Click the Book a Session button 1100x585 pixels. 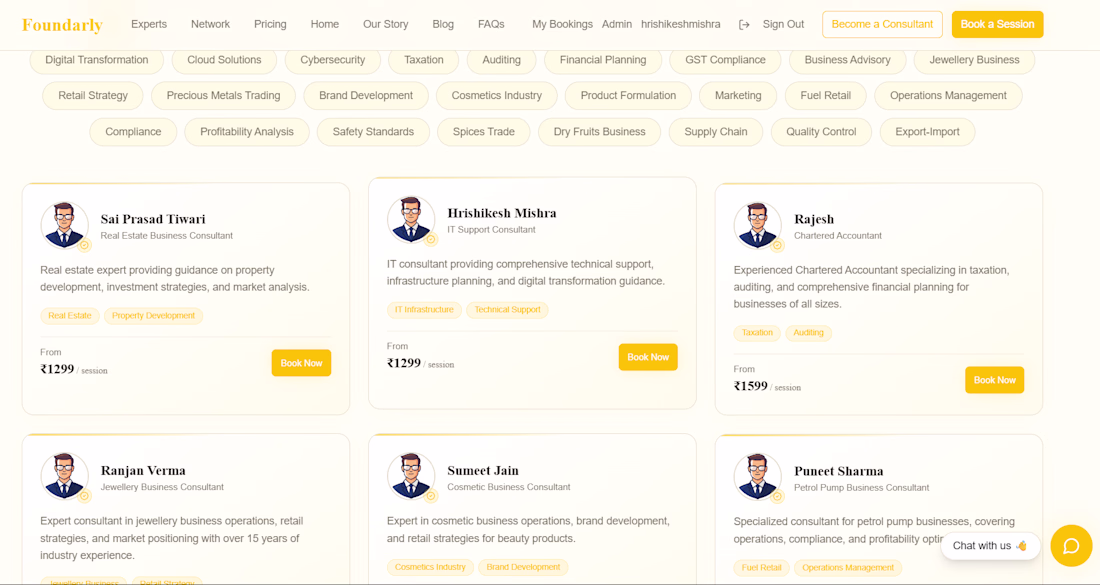pos(998,25)
